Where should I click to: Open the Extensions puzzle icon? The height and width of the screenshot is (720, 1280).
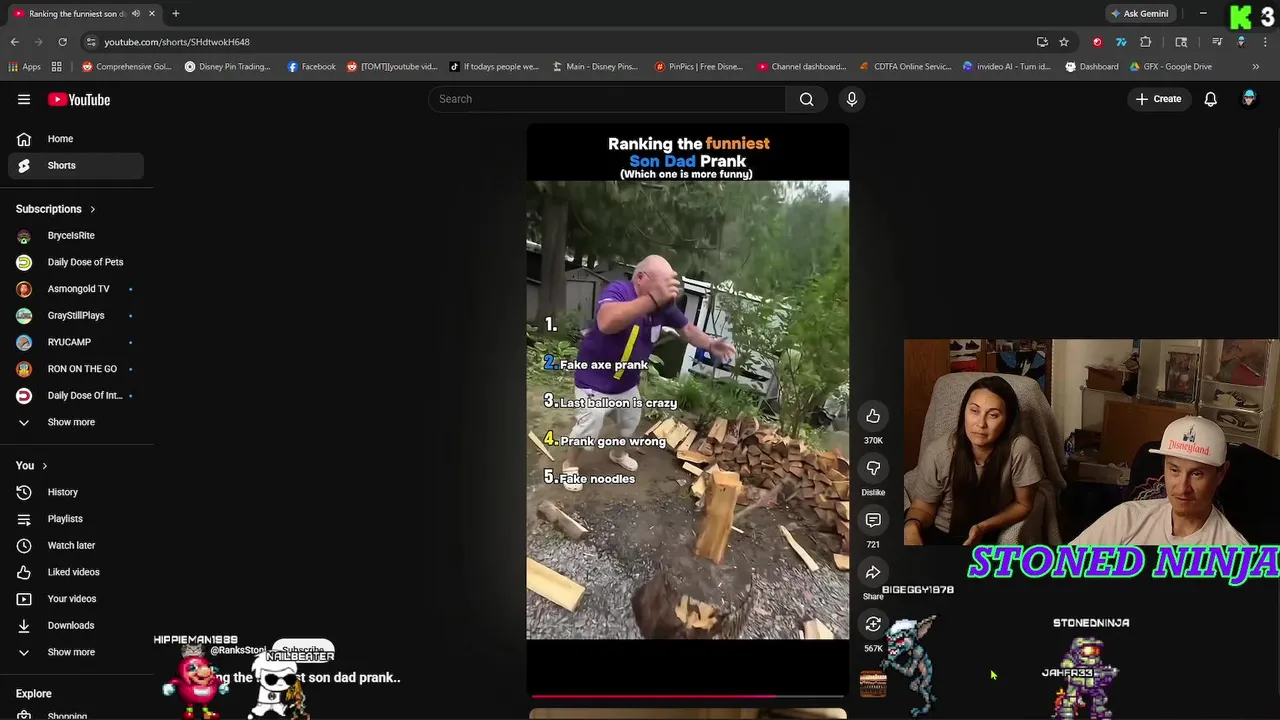1146,42
